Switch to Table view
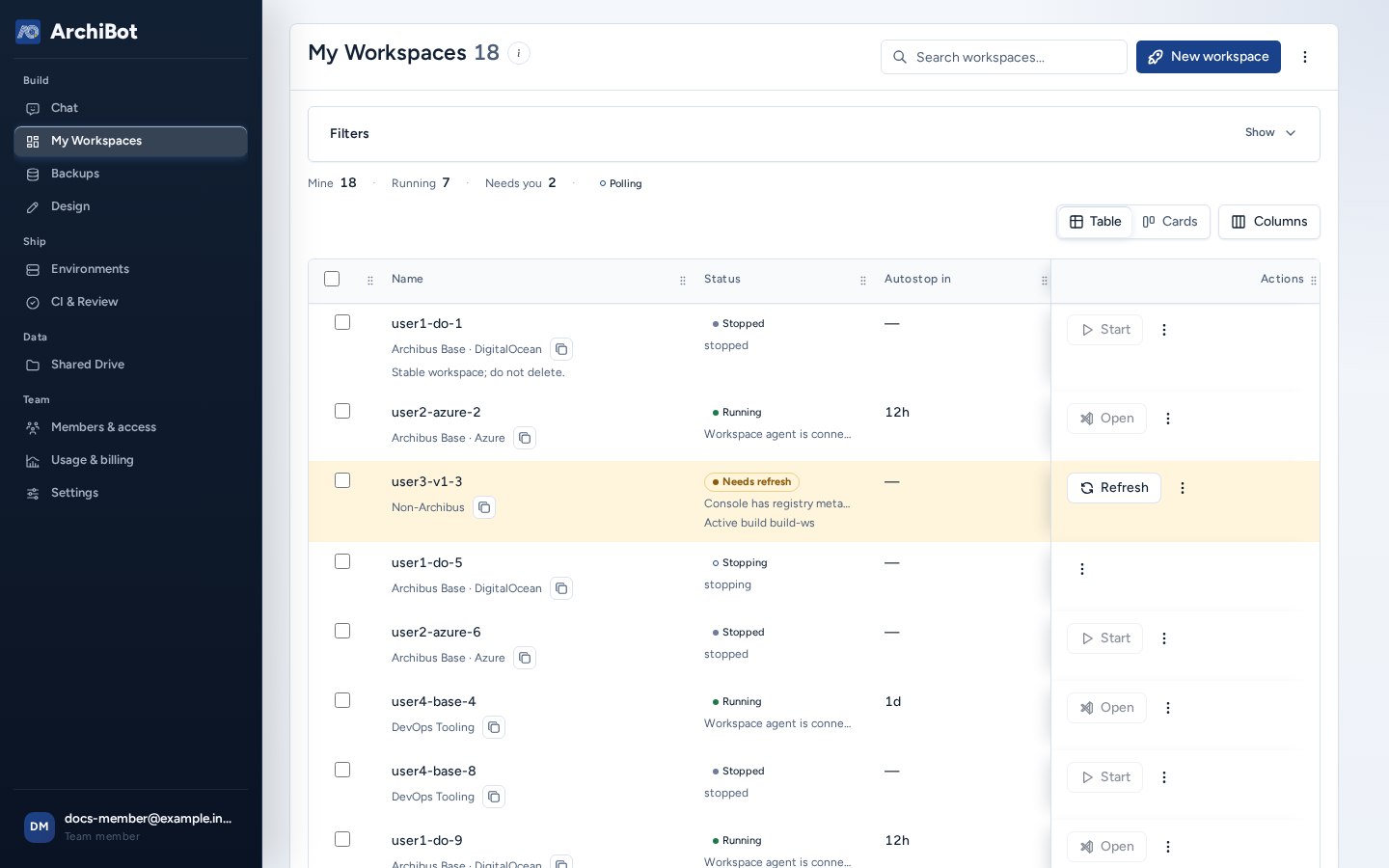Screen dimensions: 1389x868 click(x=1096, y=222)
